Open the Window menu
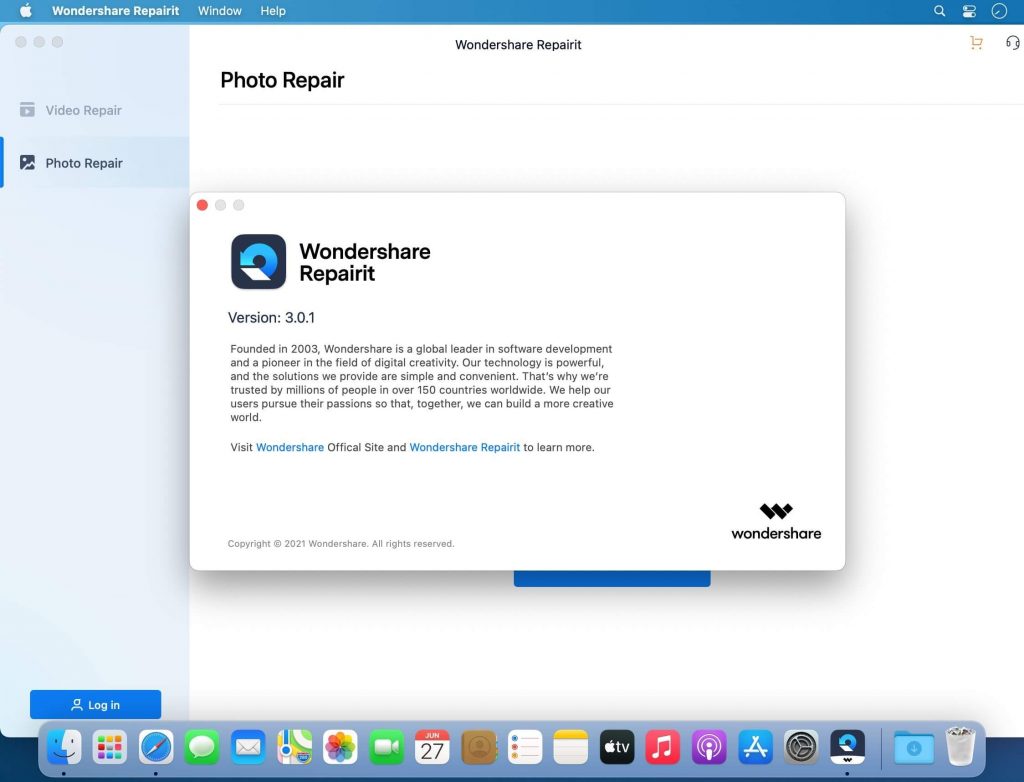 [219, 11]
